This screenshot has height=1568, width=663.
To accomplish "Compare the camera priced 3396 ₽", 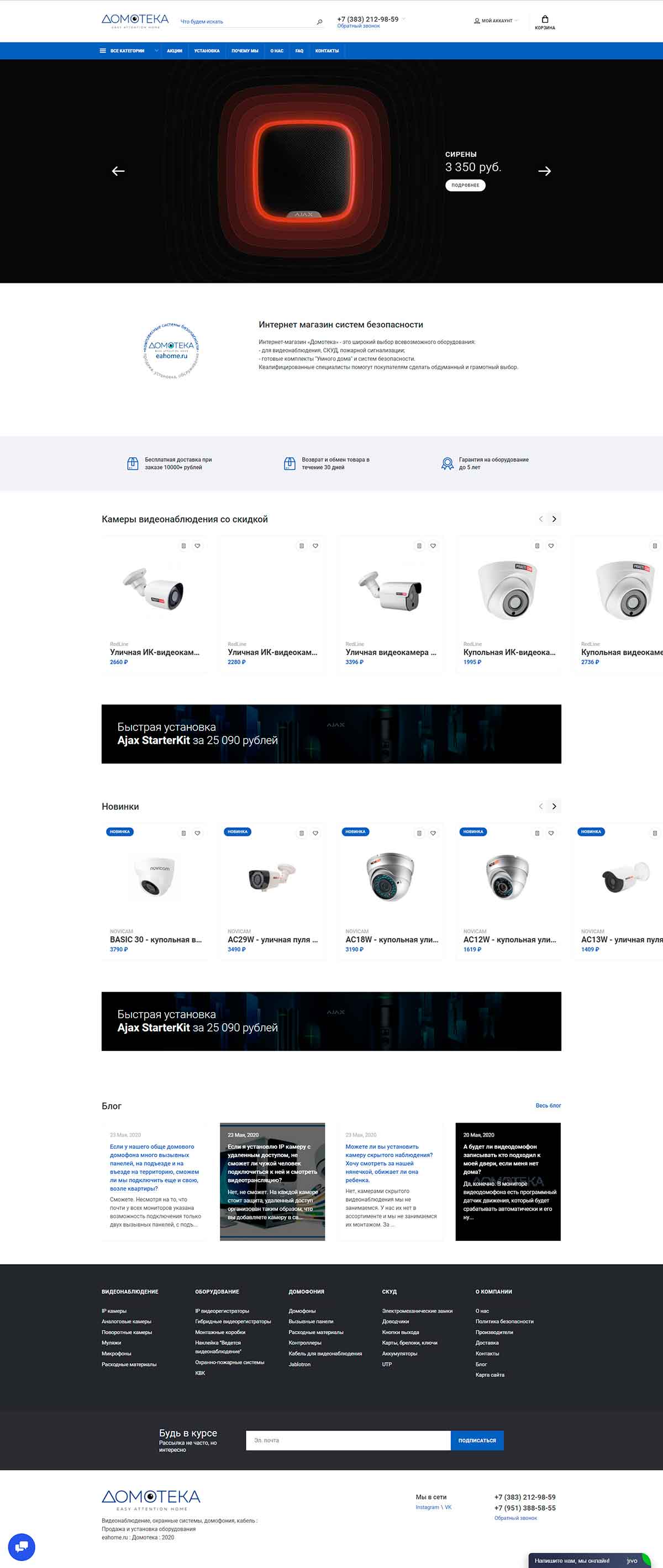I will tap(419, 546).
